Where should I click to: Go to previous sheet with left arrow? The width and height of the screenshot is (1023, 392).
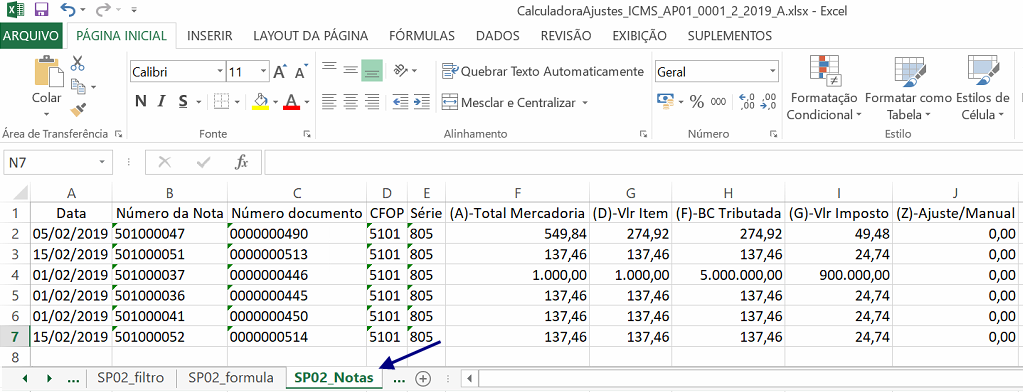[x=25, y=378]
